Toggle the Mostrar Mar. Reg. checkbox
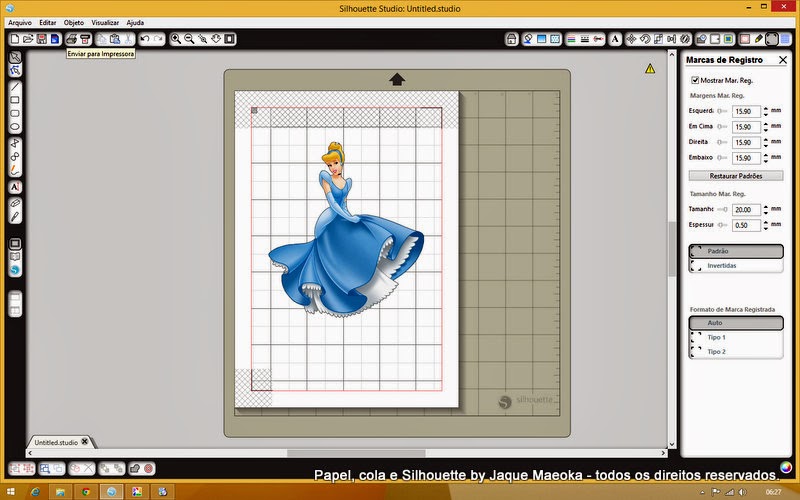Viewport: 800px width, 500px height. coord(694,80)
